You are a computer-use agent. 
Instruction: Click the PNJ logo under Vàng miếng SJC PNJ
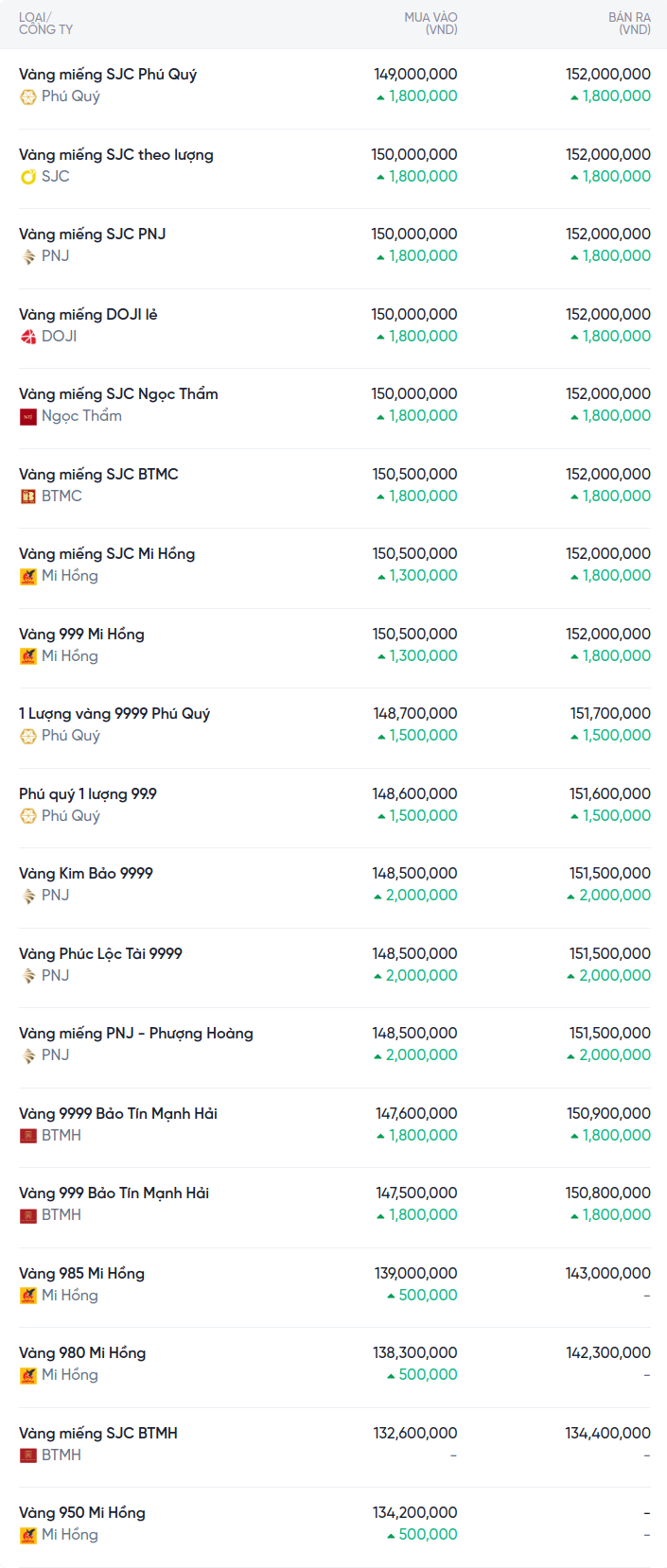(x=28, y=256)
